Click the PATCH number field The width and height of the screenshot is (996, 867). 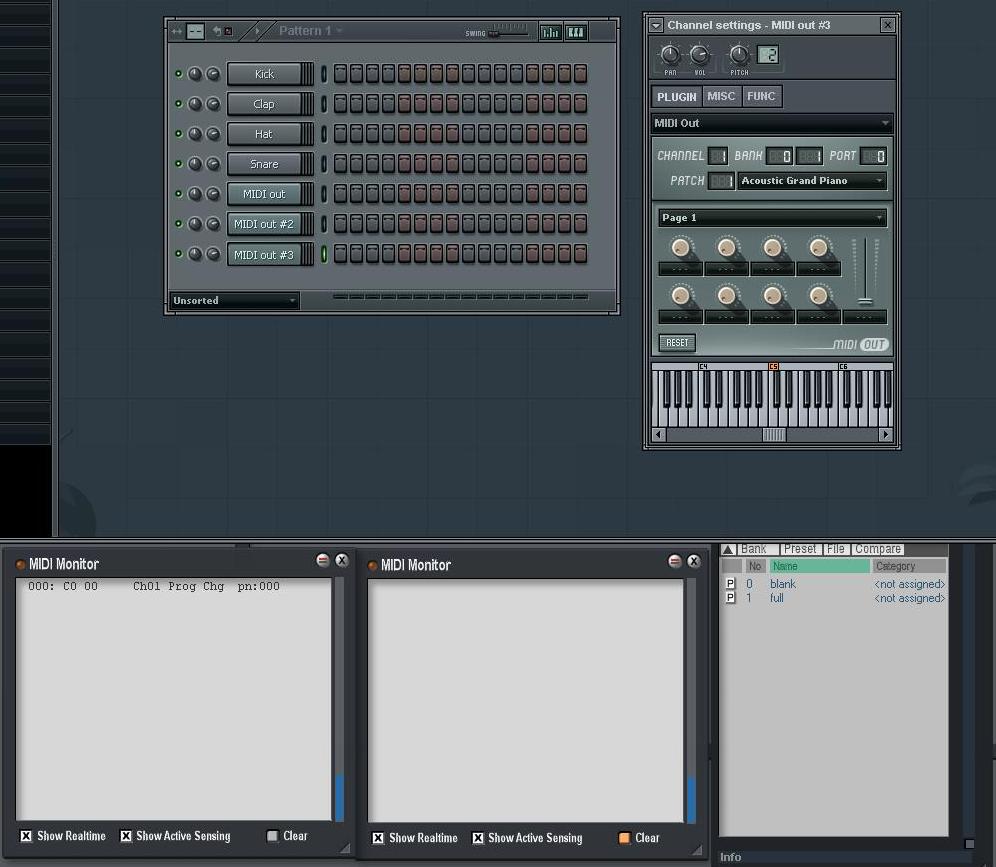click(x=721, y=181)
